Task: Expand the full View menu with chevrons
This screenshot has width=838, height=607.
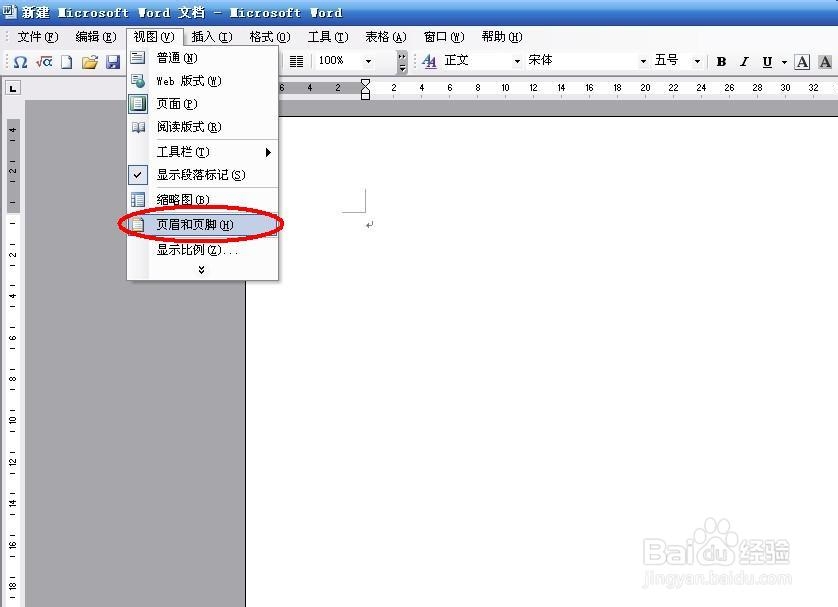Action: [201, 270]
